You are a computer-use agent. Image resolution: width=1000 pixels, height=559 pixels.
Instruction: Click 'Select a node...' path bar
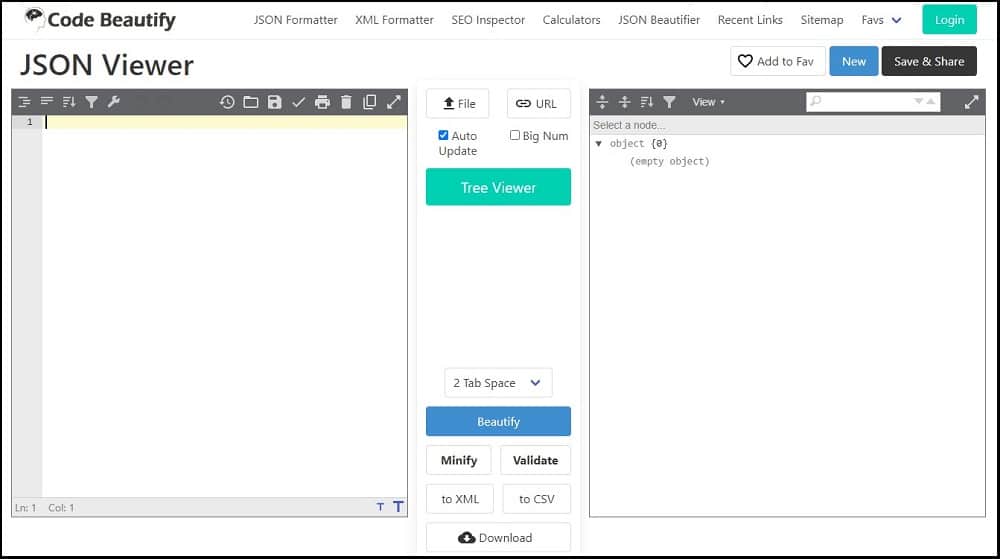787,125
